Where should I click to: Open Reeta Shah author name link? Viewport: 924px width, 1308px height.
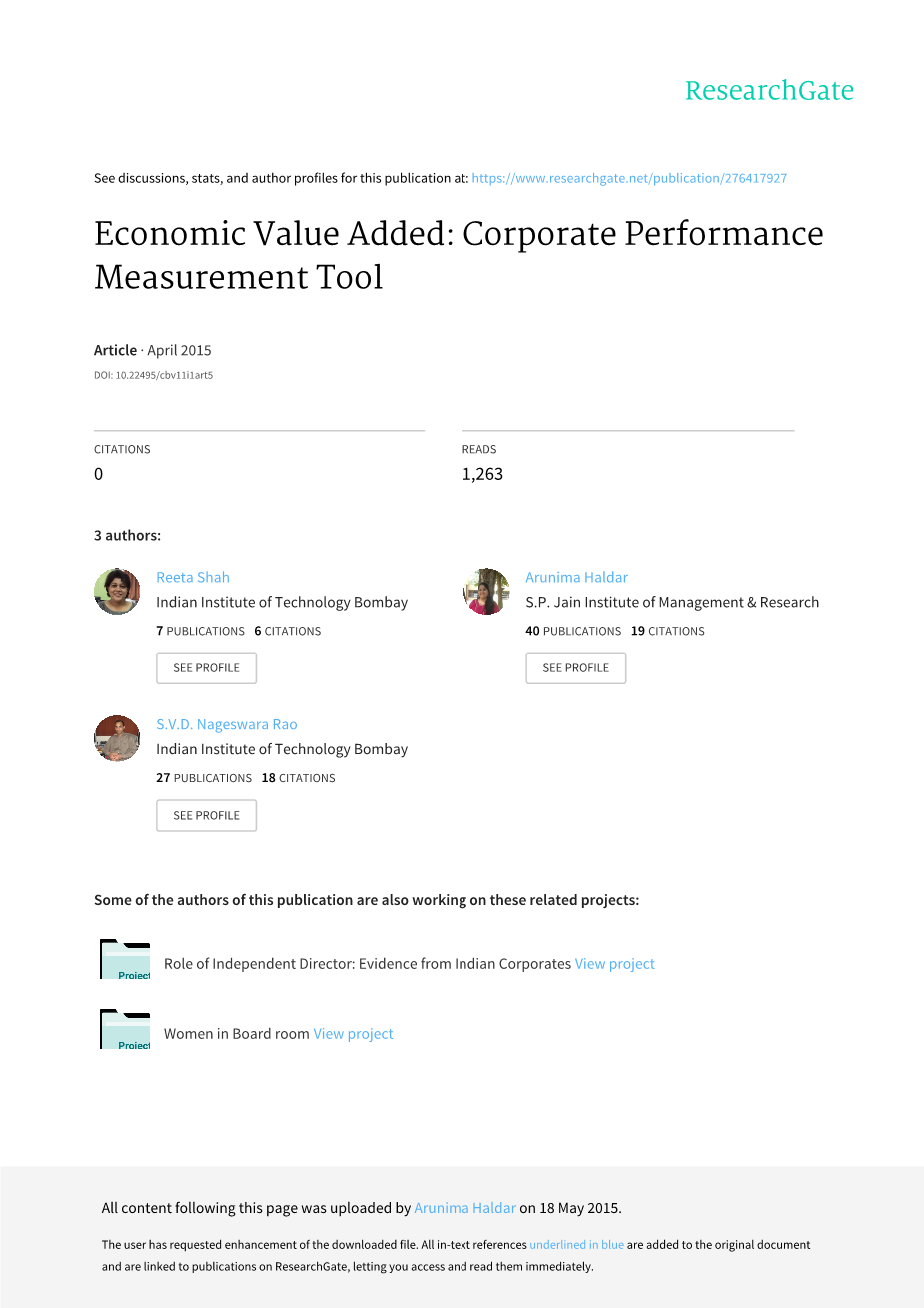193,577
